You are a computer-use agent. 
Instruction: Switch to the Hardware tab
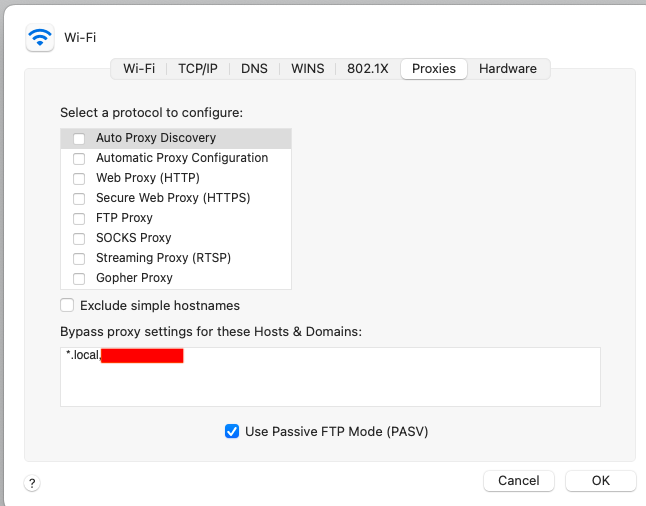(x=507, y=69)
